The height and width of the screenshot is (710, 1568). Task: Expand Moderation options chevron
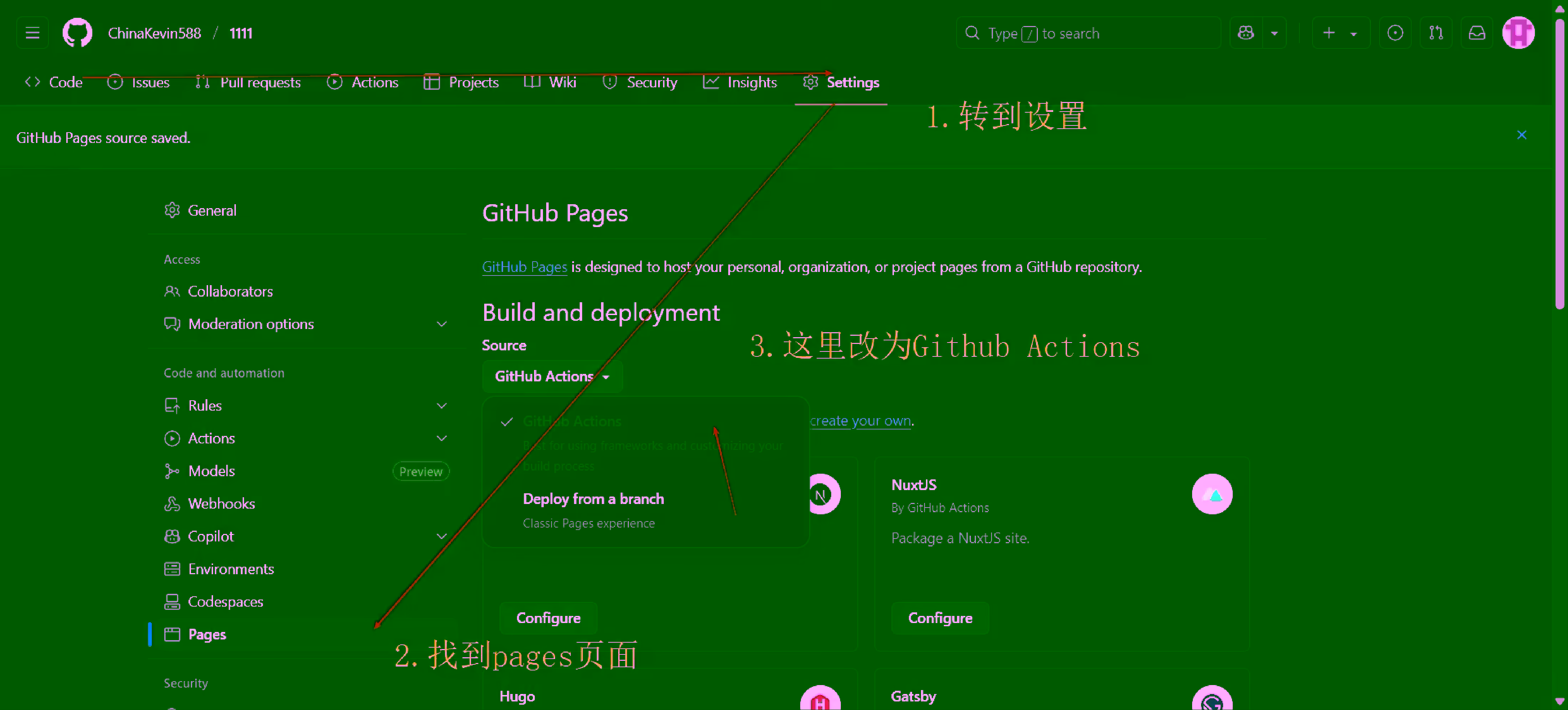[442, 324]
